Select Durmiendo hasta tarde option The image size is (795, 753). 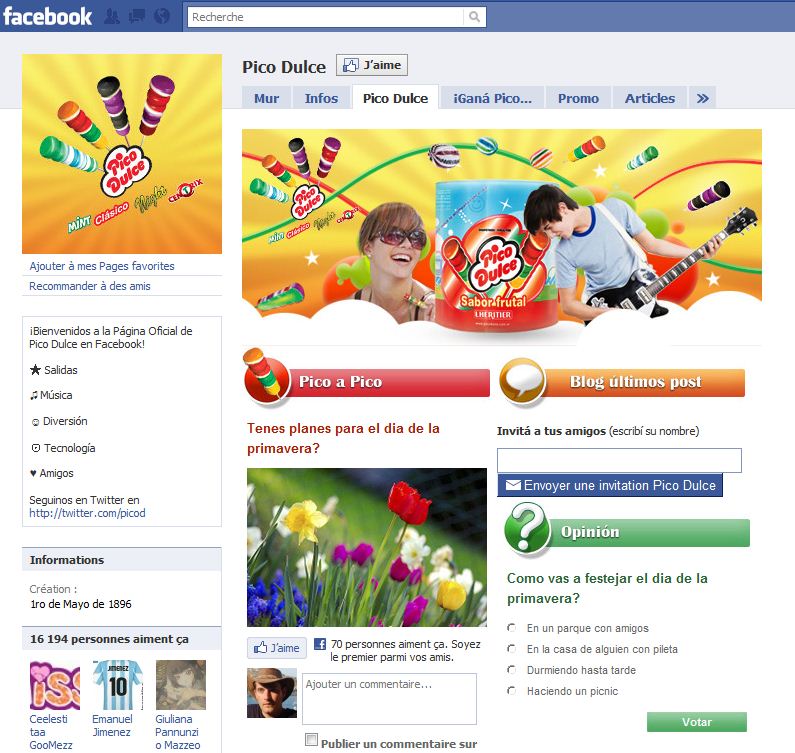512,670
